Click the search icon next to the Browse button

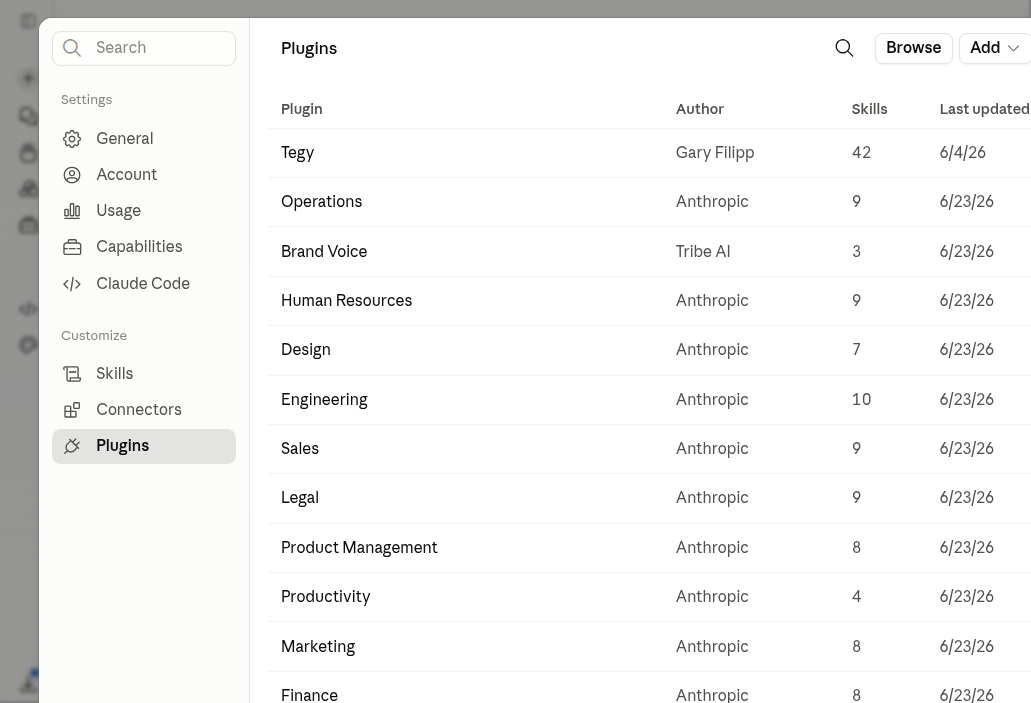pos(844,48)
